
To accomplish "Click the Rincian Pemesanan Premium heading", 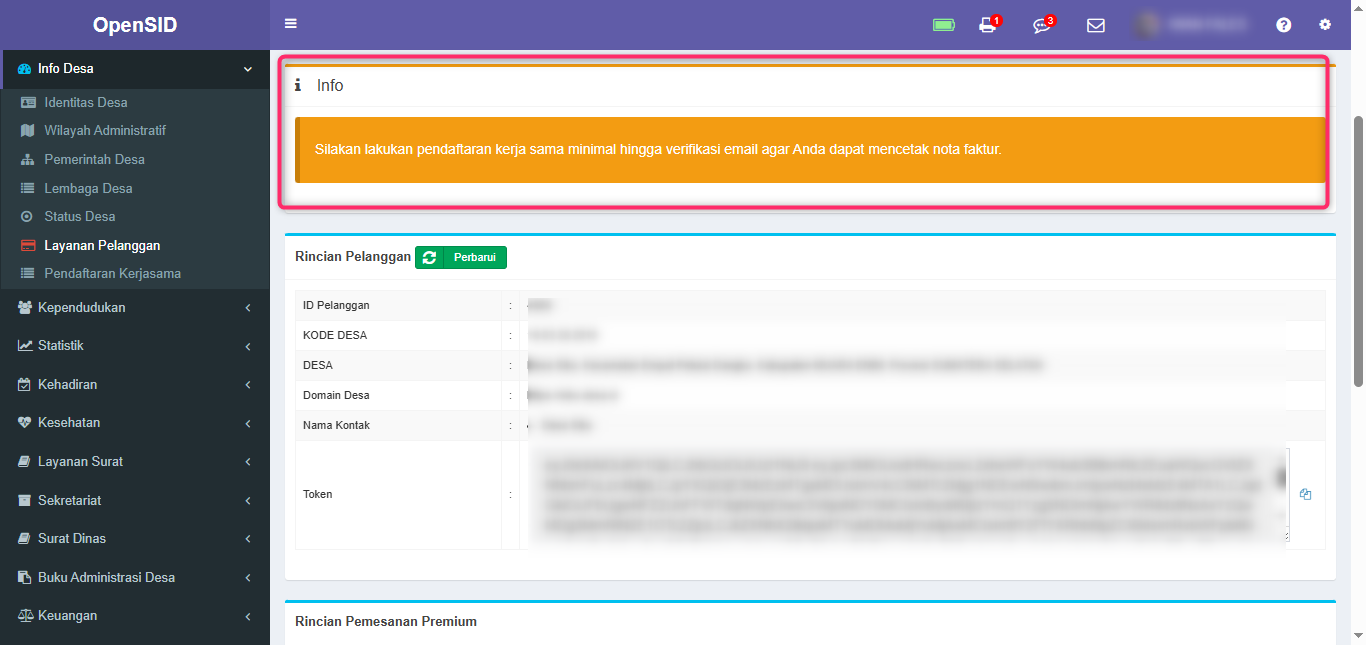I will click(x=386, y=621).
